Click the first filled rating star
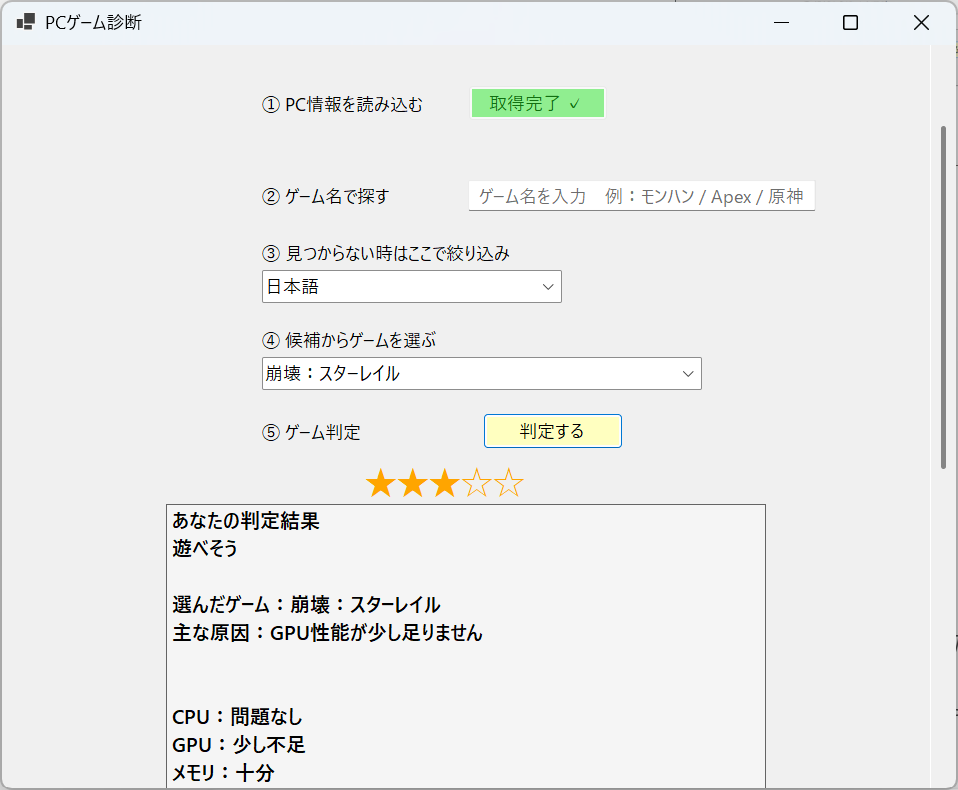 point(381,483)
